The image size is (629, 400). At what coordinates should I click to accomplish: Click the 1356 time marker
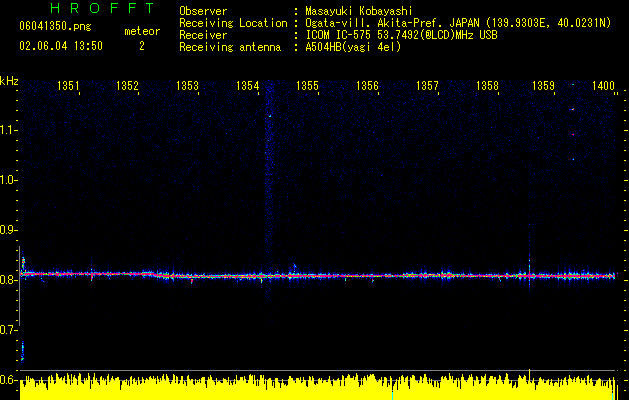(x=367, y=86)
